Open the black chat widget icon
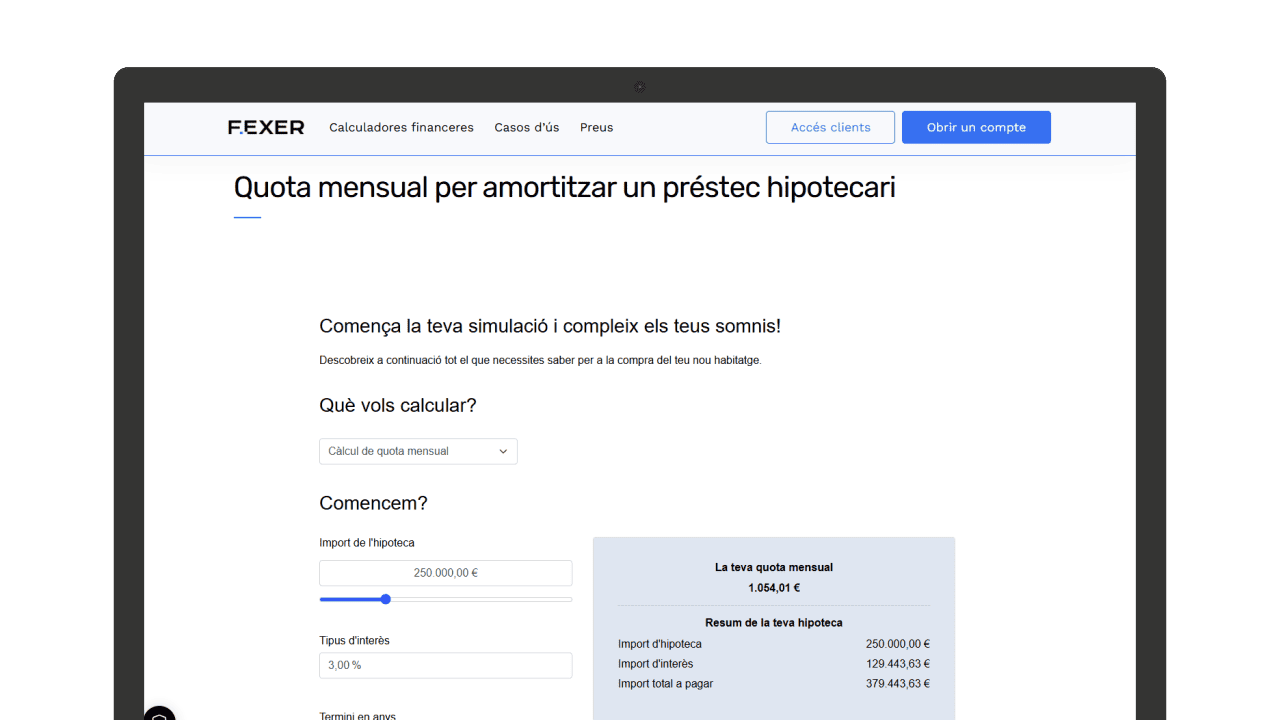 pos(160,714)
